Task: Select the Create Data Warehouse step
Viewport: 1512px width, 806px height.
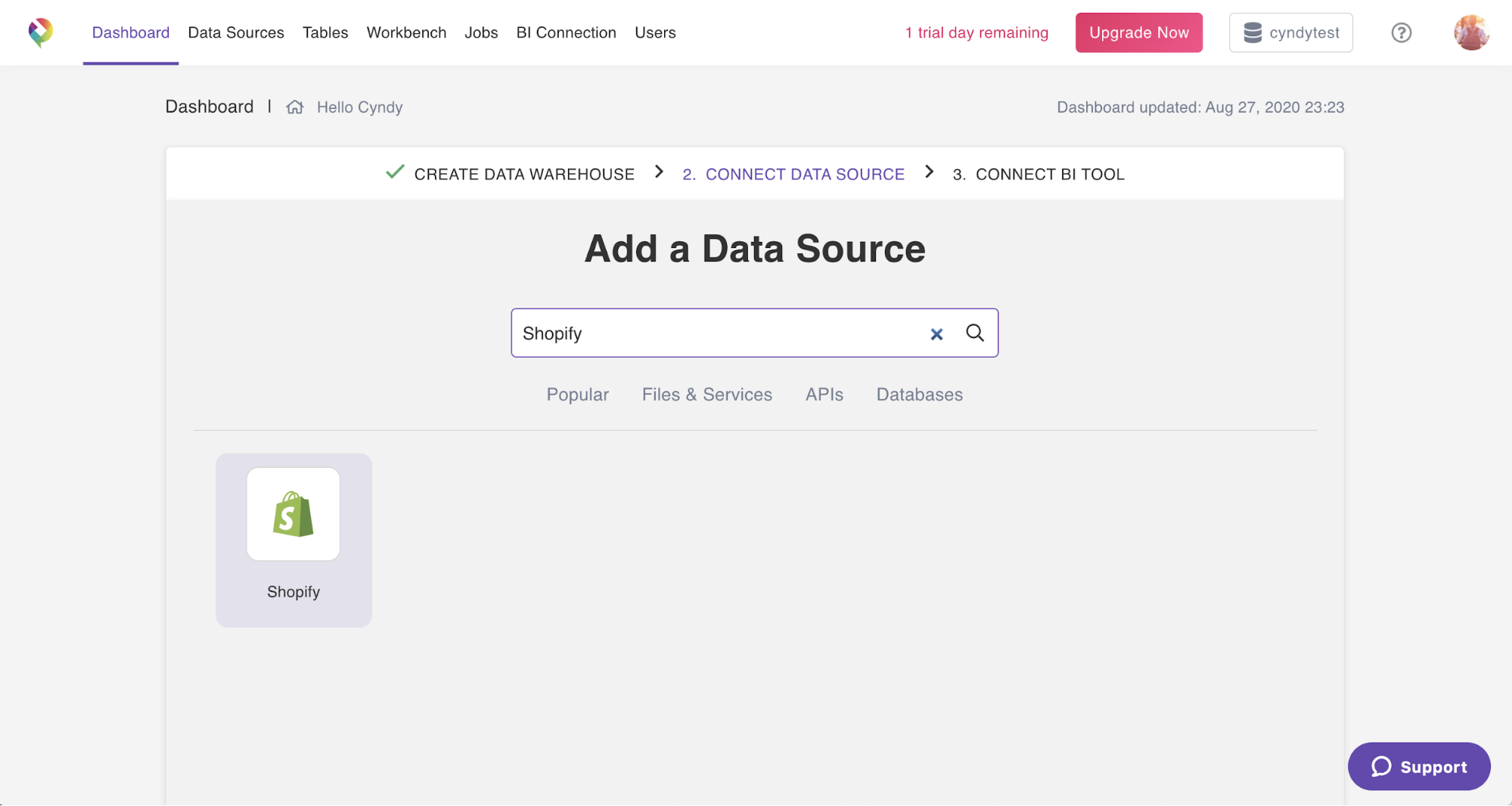Action: (x=523, y=174)
